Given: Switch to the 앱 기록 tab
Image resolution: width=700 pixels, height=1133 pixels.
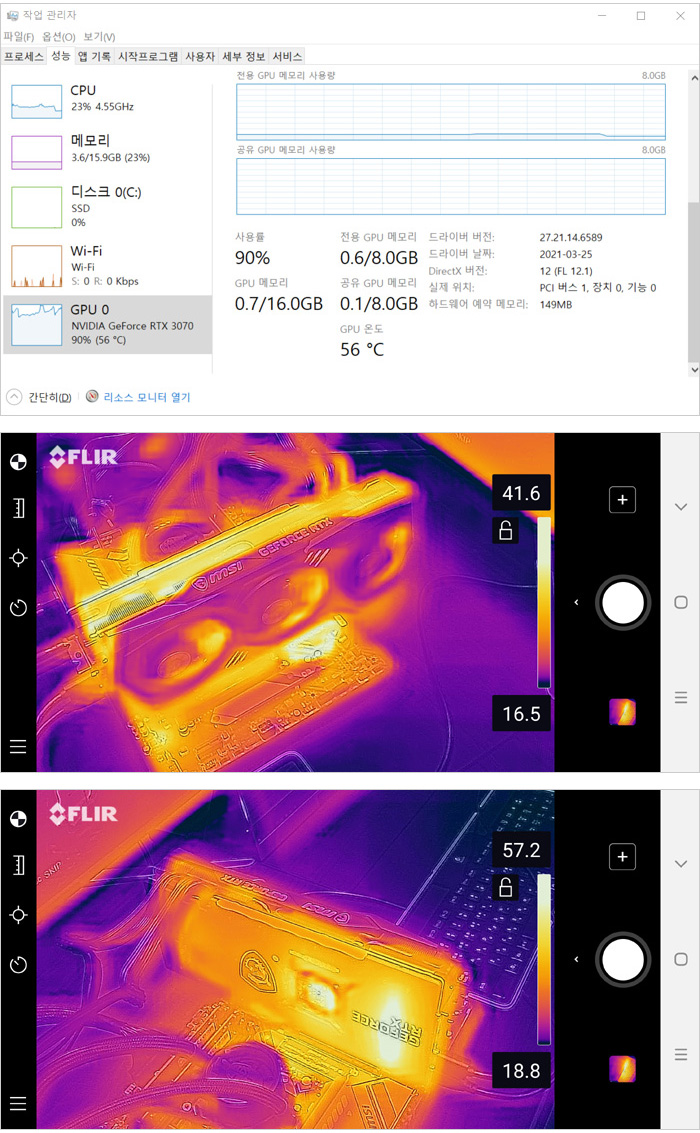Looking at the screenshot, I should point(95,56).
